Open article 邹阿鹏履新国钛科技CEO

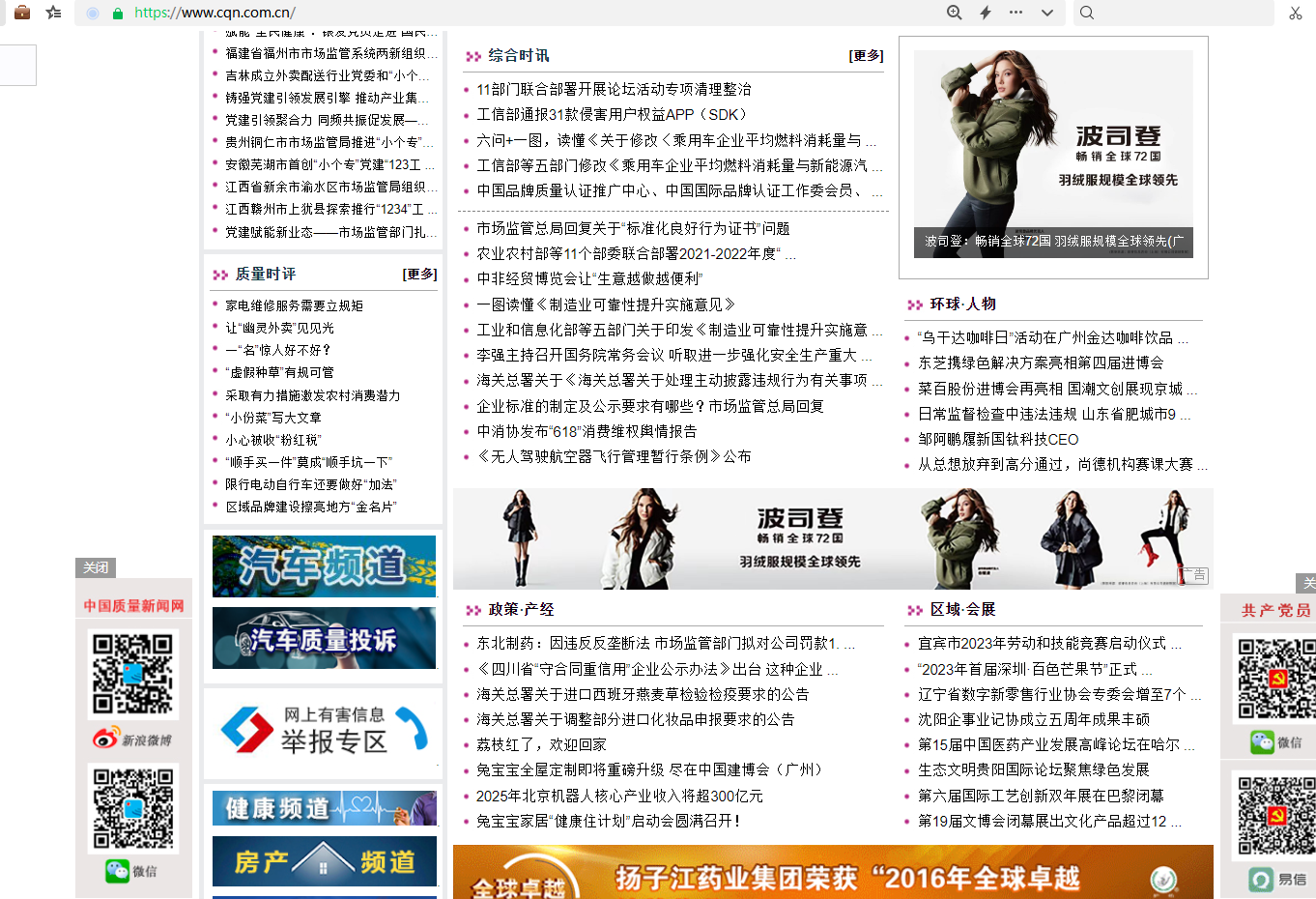pos(998,439)
